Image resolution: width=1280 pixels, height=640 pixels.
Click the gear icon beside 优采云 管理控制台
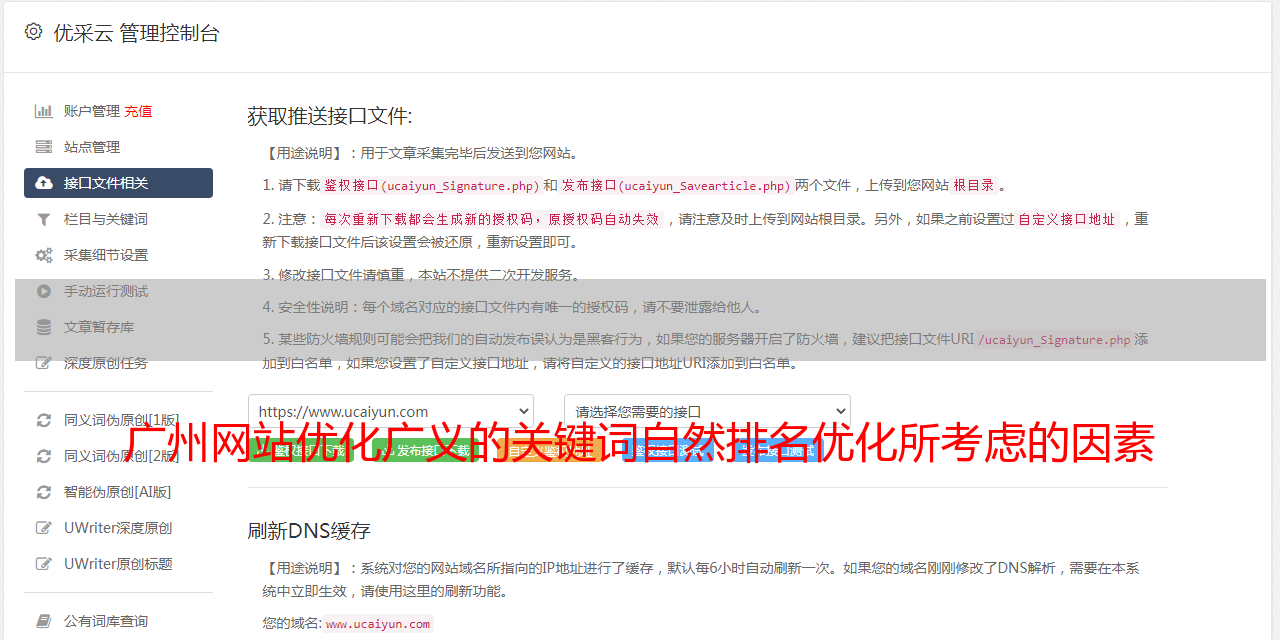33,32
